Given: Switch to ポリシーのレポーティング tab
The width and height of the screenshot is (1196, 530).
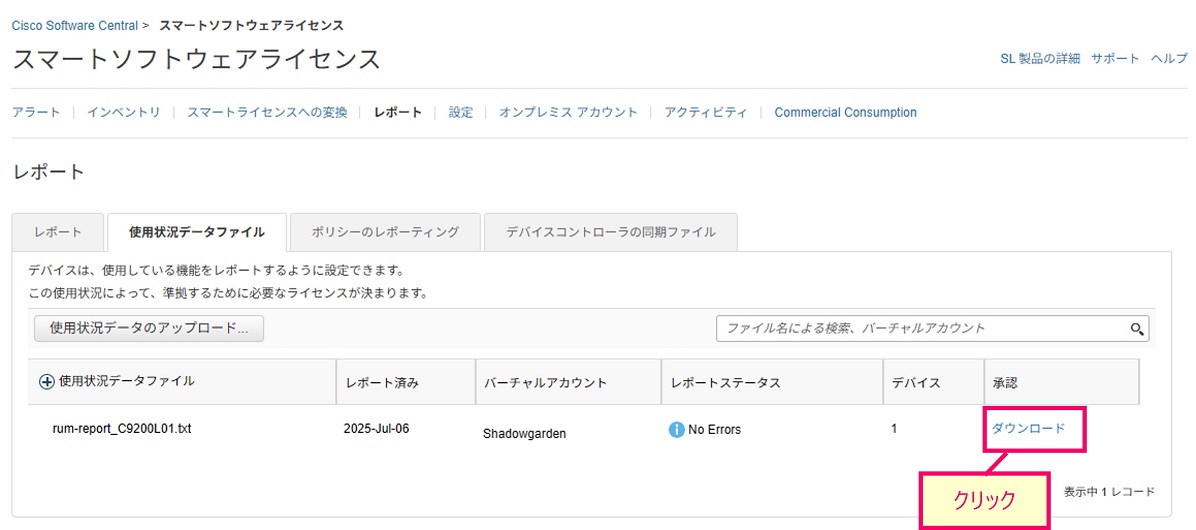Looking at the screenshot, I should click(x=385, y=232).
